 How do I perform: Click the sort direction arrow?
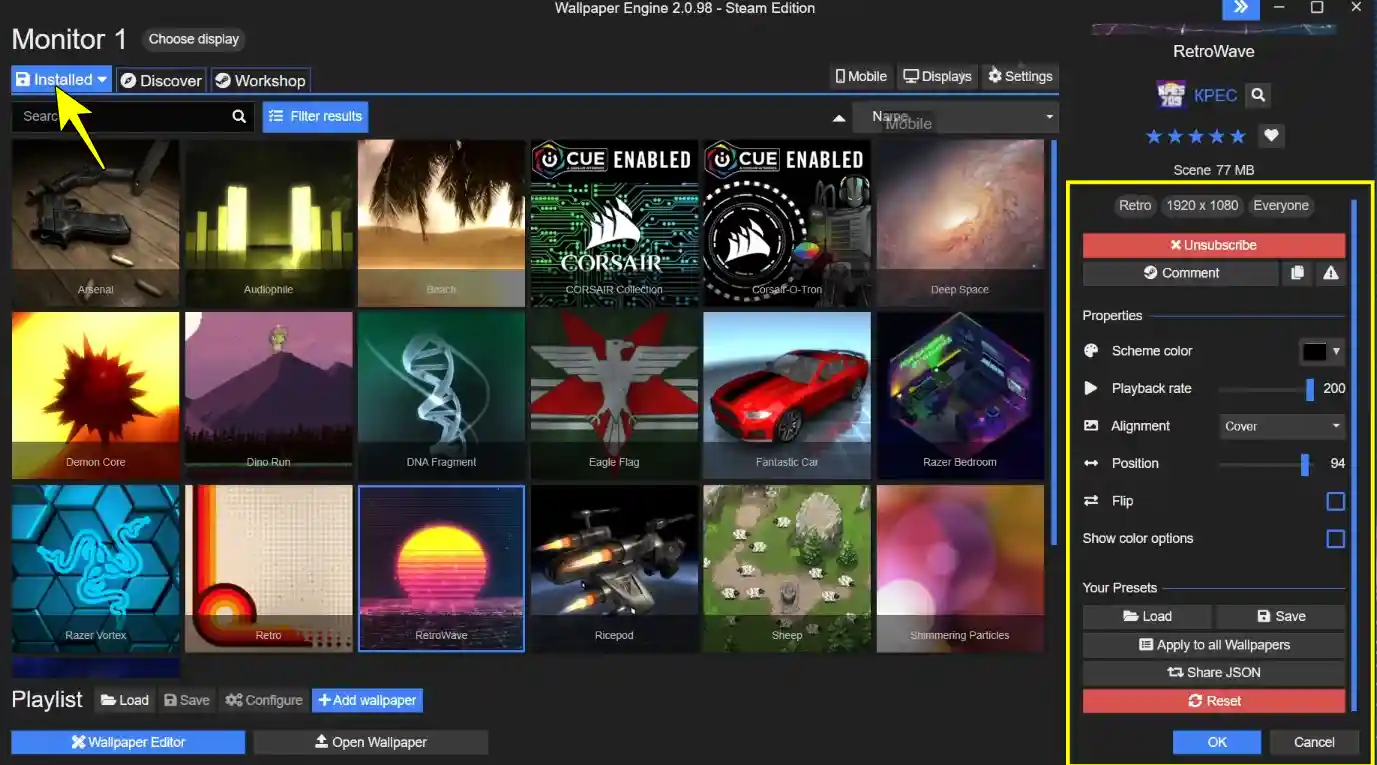tap(839, 117)
